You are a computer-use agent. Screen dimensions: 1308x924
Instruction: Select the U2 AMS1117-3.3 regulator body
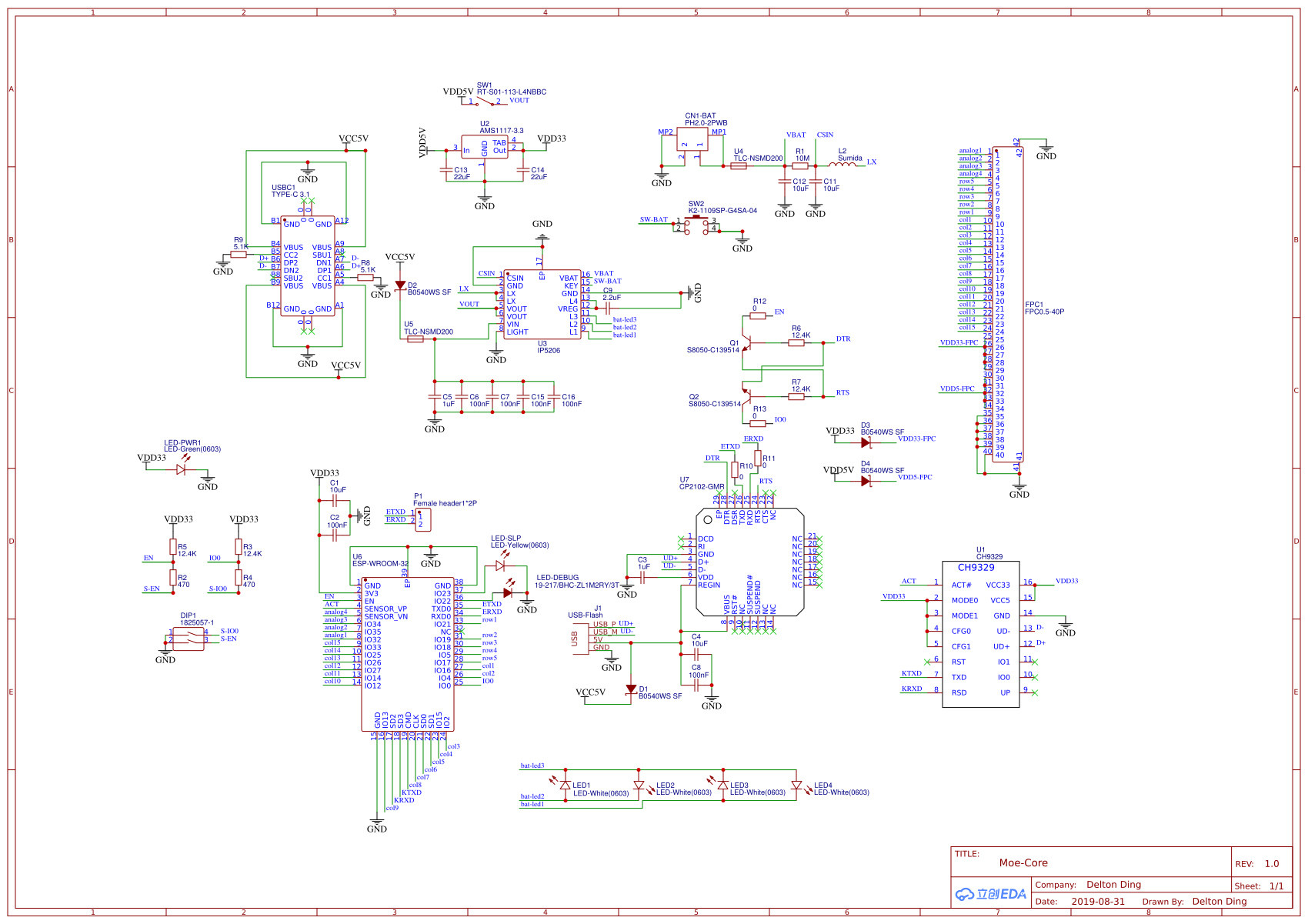tap(485, 147)
